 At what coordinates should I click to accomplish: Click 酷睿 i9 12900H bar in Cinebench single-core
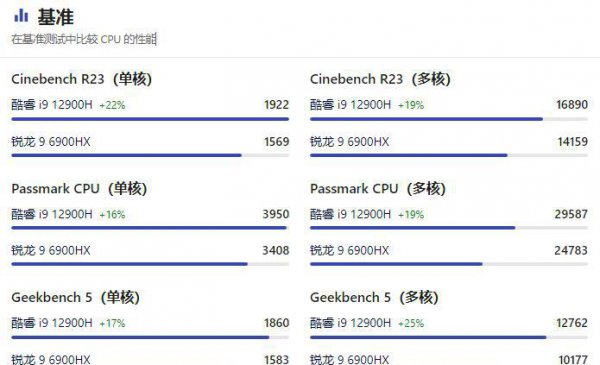(x=150, y=119)
